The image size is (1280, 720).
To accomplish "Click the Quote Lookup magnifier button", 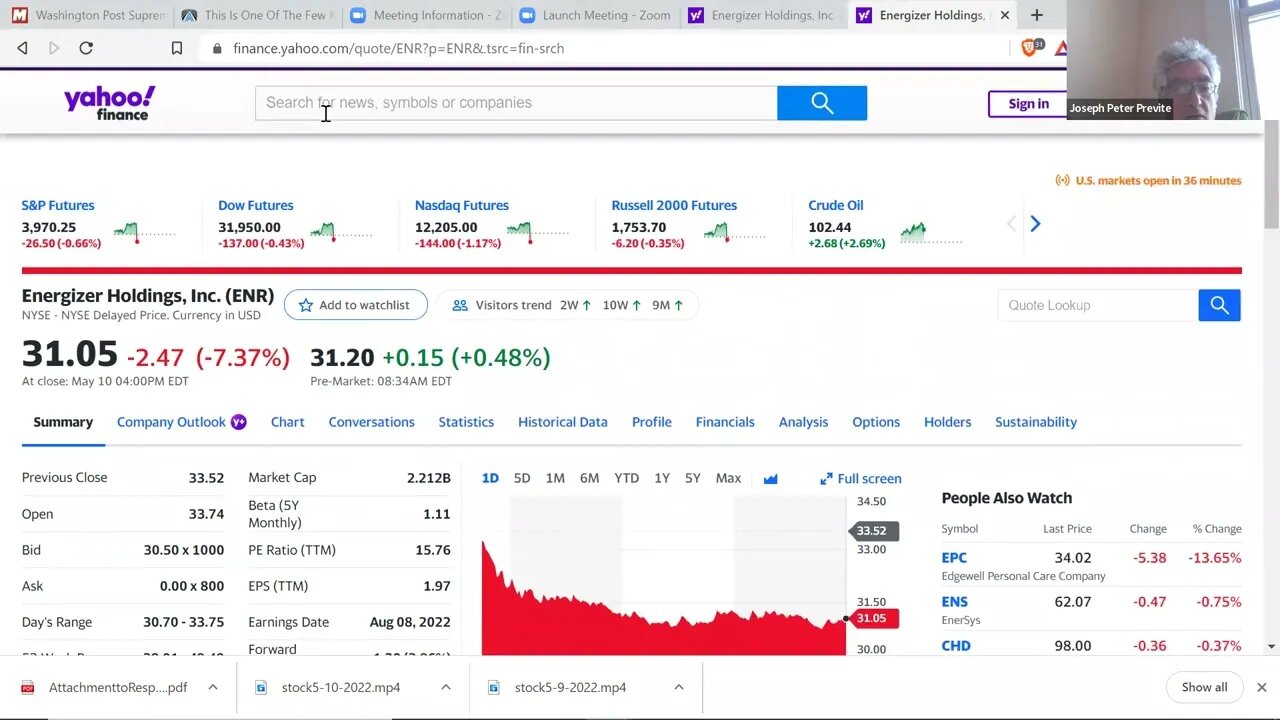I will pyautogui.click(x=1219, y=305).
